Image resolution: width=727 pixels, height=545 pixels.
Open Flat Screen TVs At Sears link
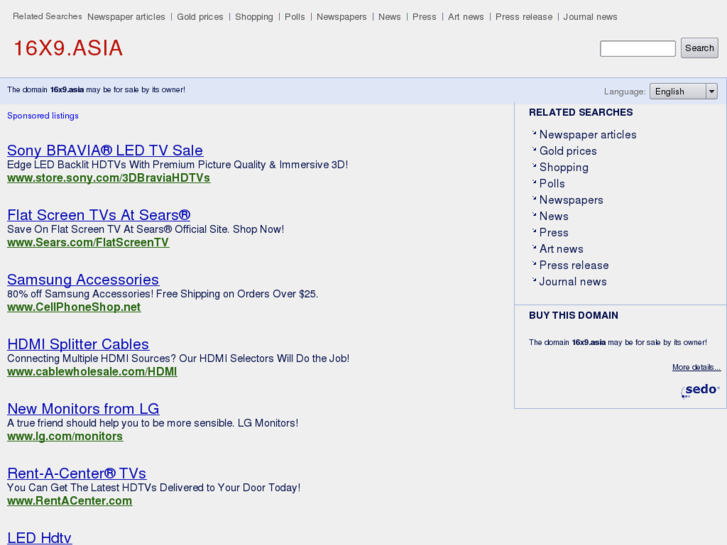click(x=99, y=215)
